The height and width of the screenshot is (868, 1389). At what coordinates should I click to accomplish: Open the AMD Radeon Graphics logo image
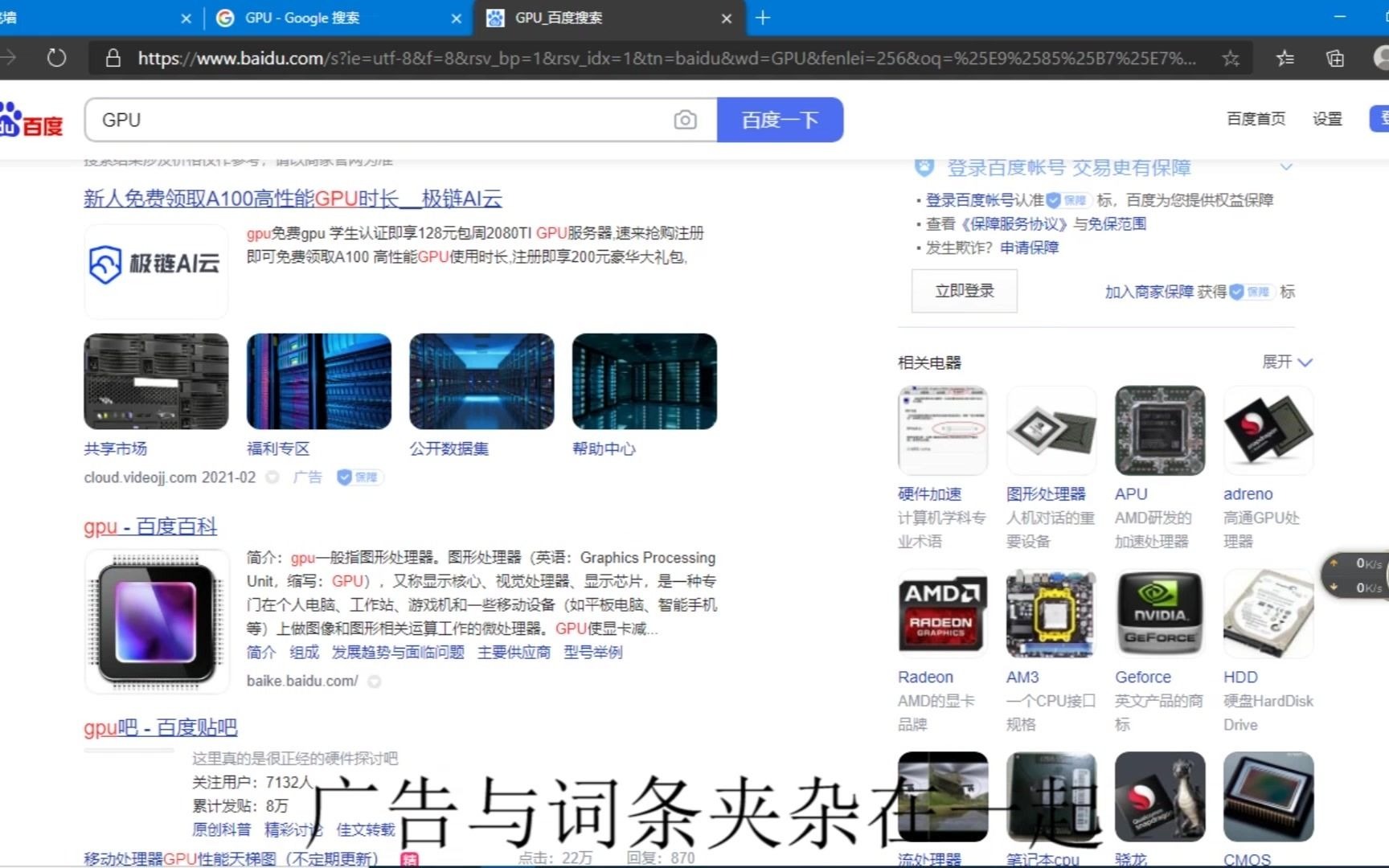click(943, 614)
